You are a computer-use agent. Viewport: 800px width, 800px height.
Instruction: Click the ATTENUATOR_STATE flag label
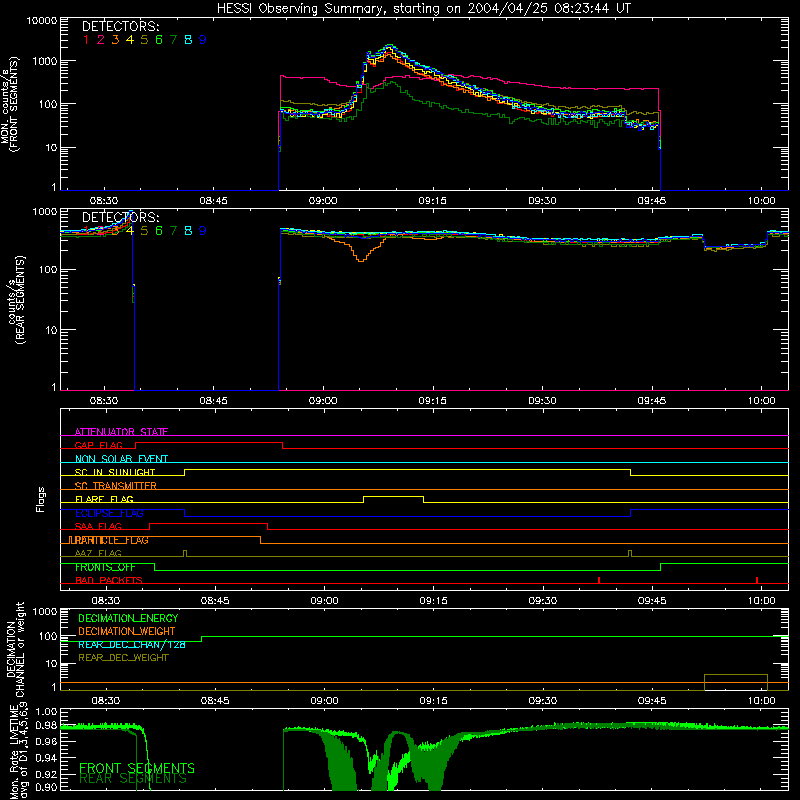pyautogui.click(x=121, y=432)
